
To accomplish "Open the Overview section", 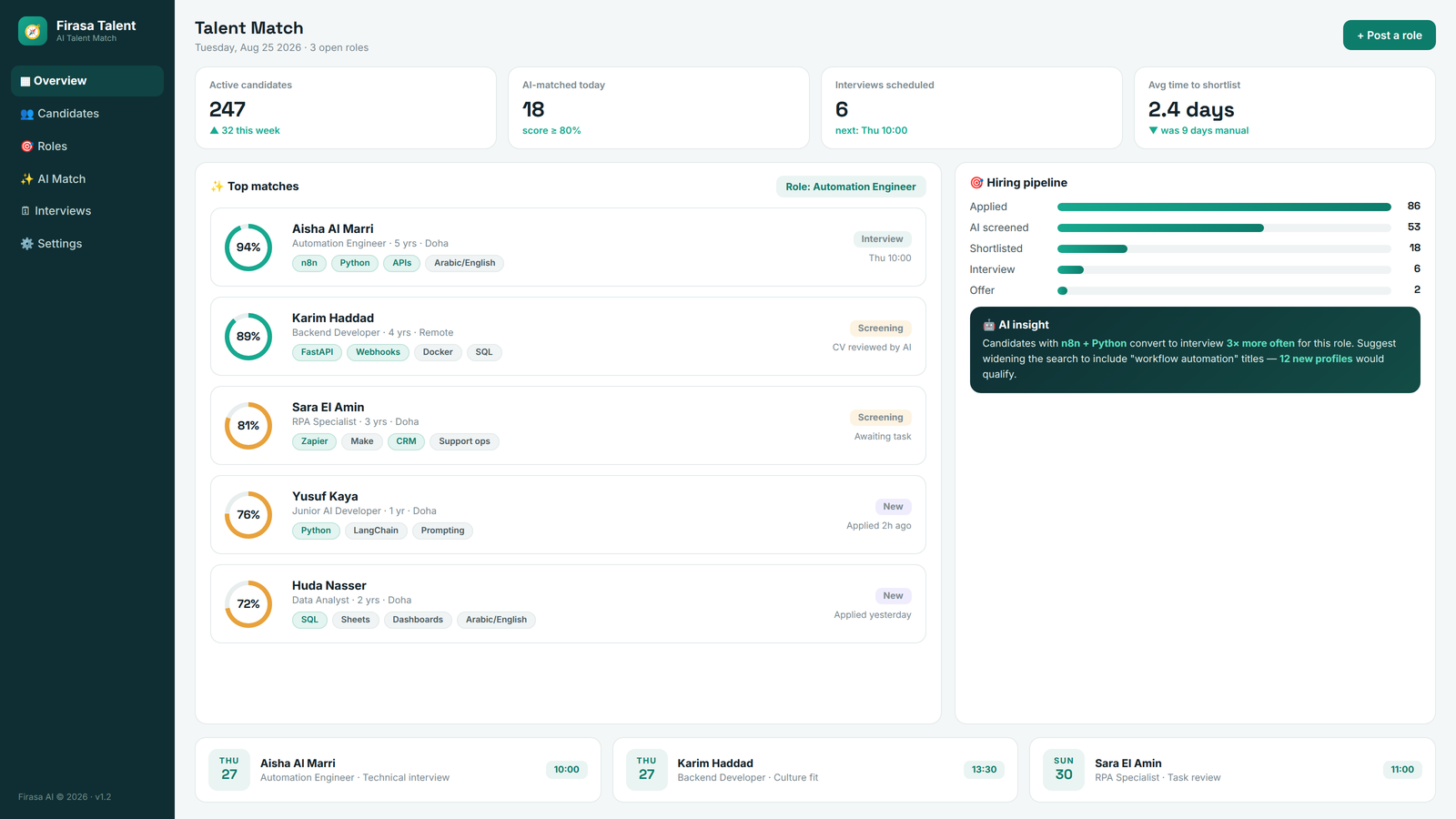I will pos(87,81).
